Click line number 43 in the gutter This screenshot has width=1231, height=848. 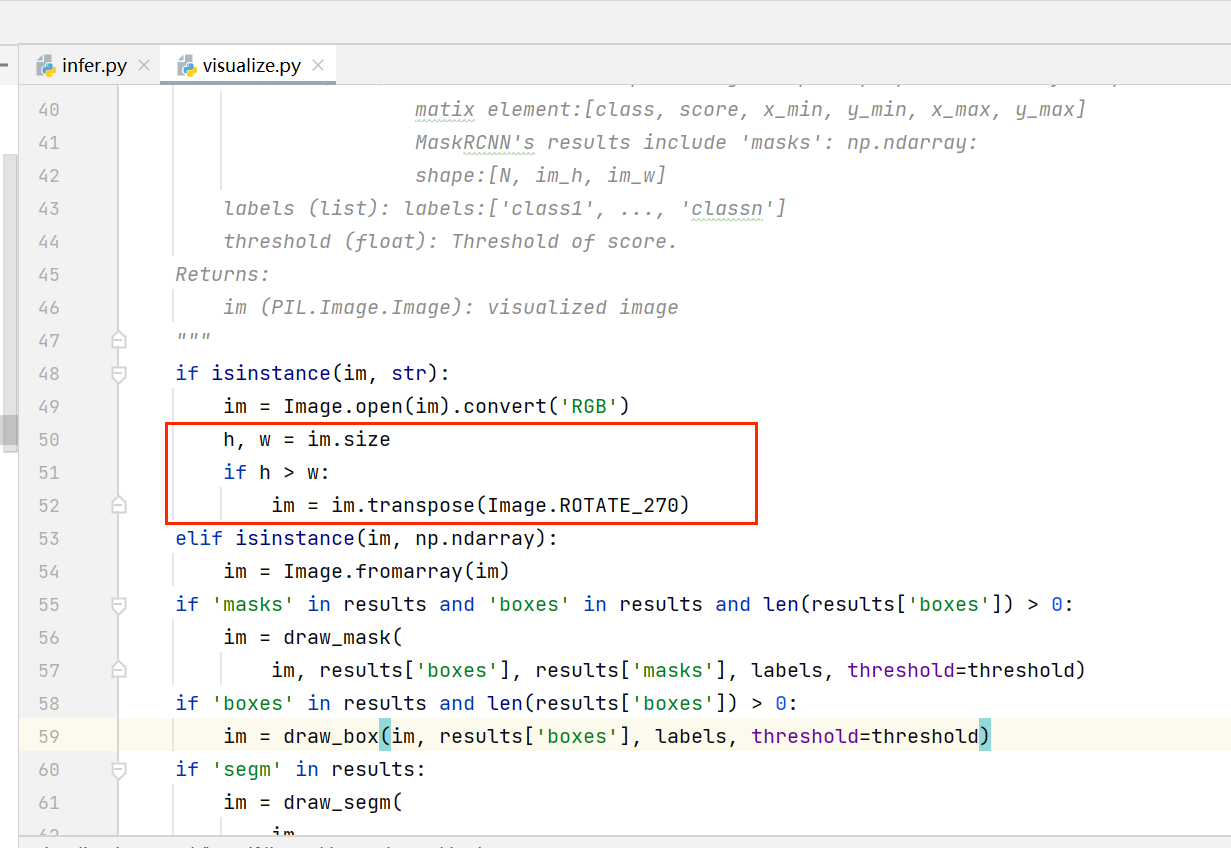point(48,208)
